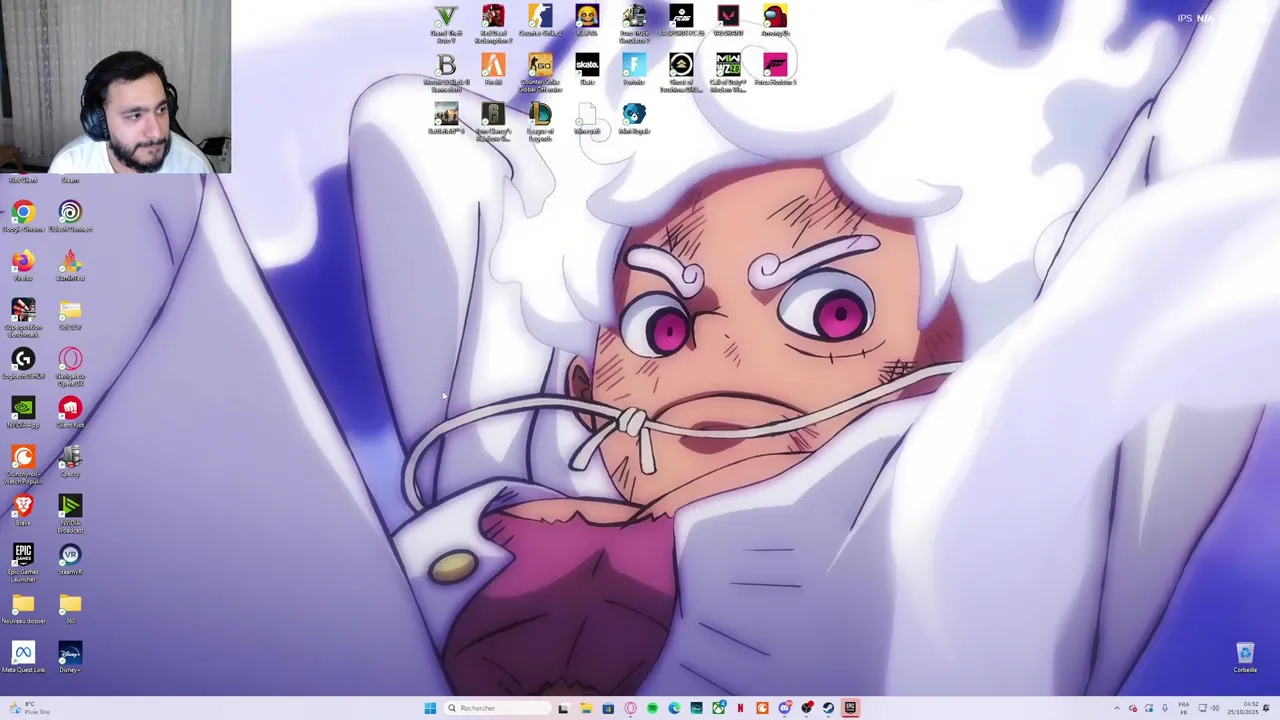Launch the Valorant shortcut
The height and width of the screenshot is (720, 1280).
click(728, 20)
